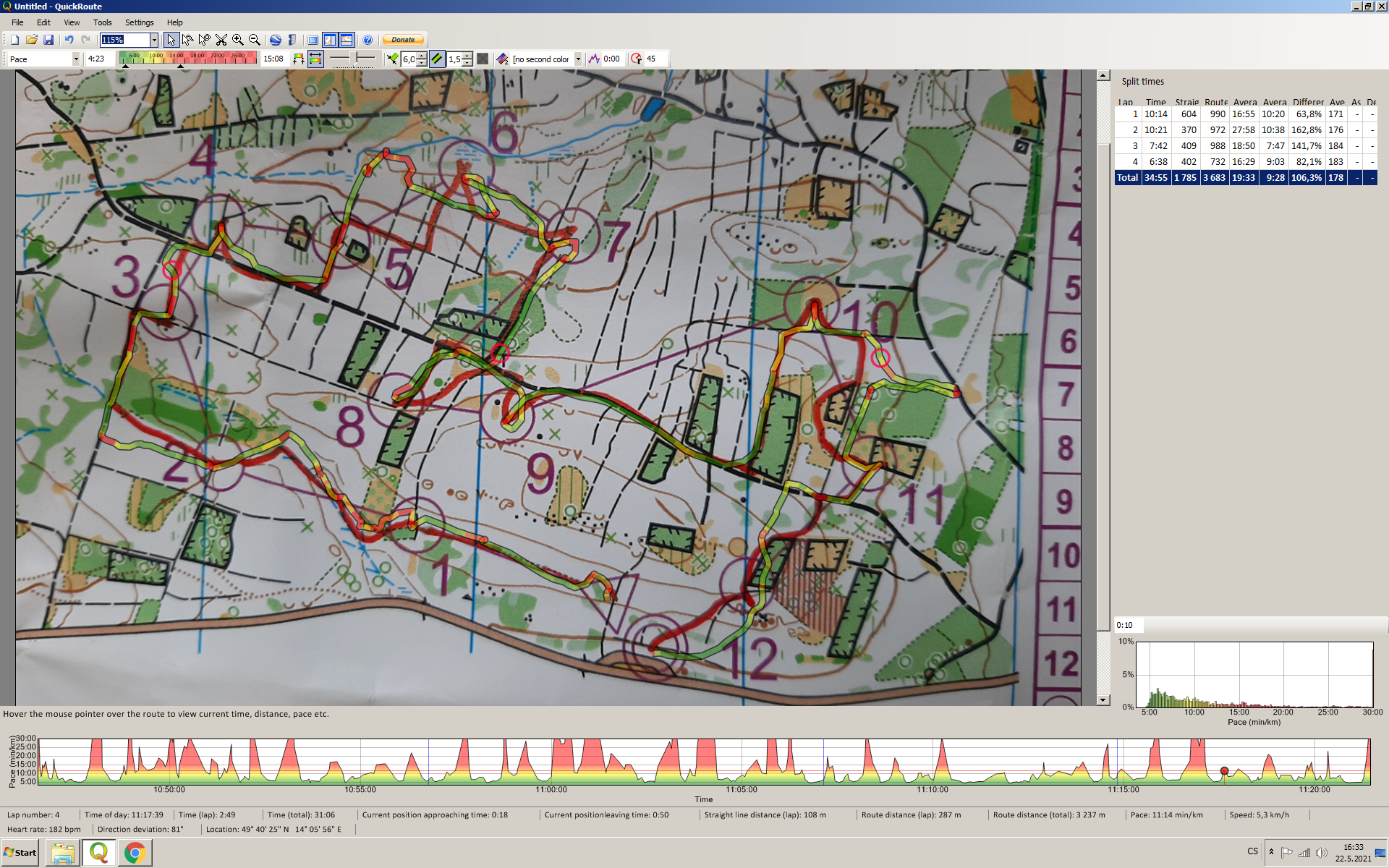Click the 115% zoom input field
This screenshot has width=1389, height=868.
pos(124,40)
